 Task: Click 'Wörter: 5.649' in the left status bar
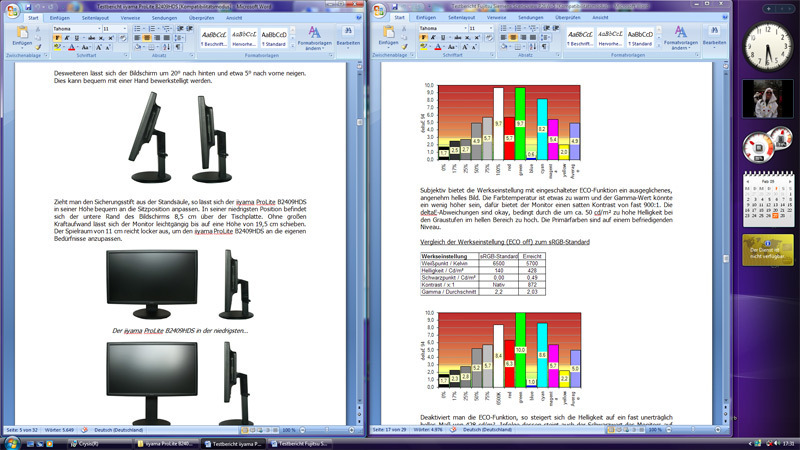[x=59, y=430]
